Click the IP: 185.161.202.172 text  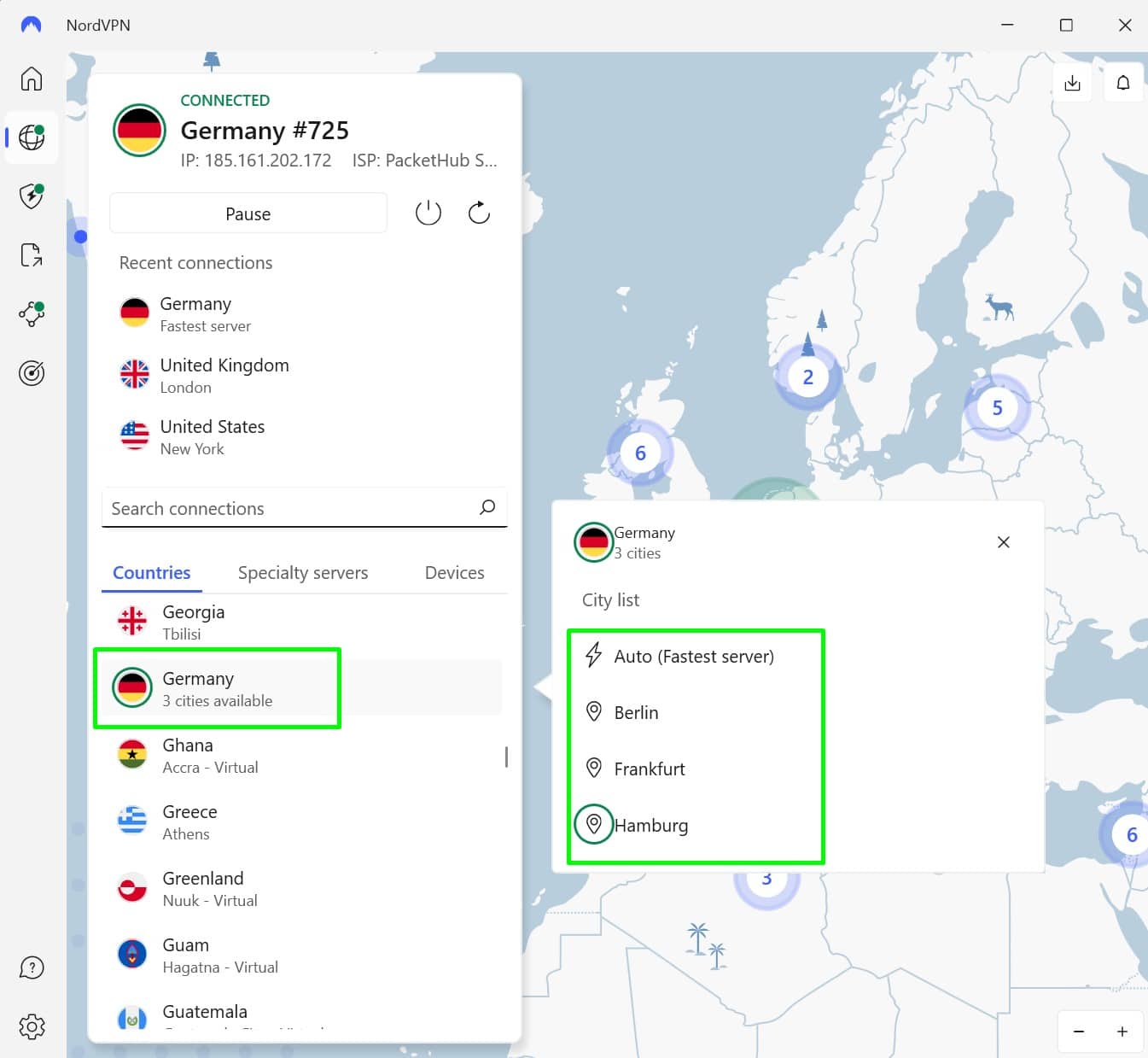click(x=256, y=161)
